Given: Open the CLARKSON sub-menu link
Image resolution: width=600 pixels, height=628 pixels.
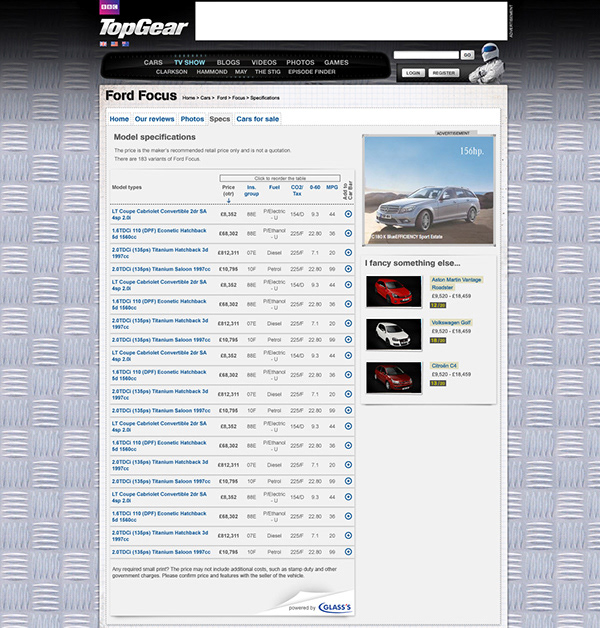Looking at the screenshot, I should tap(171, 72).
